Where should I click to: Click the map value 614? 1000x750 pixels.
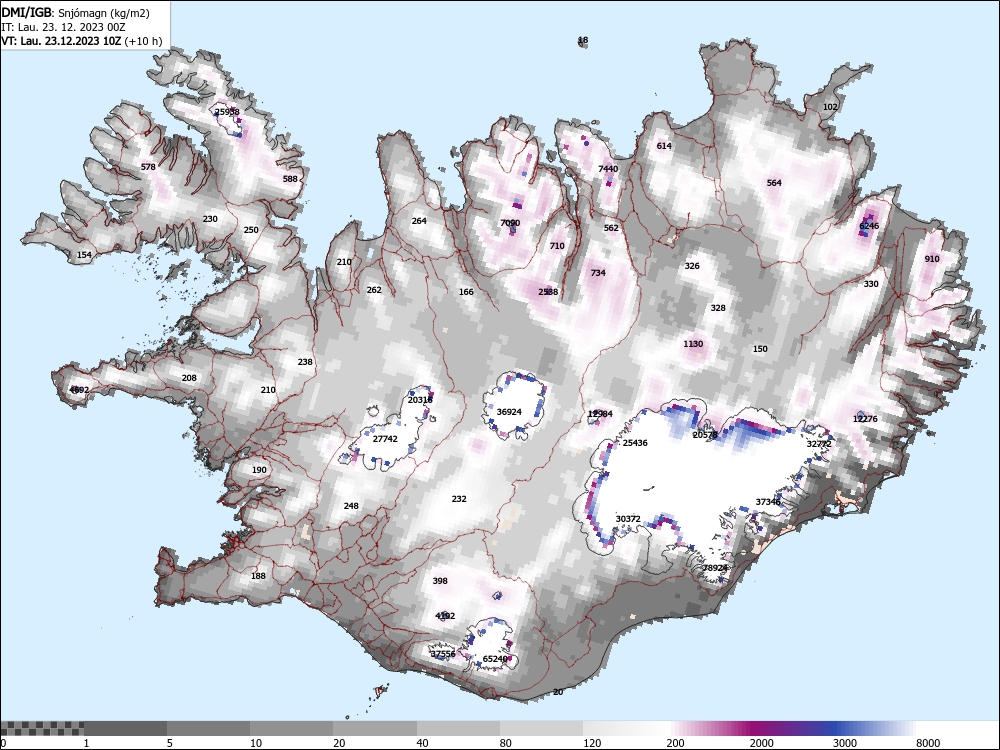pyautogui.click(x=664, y=146)
